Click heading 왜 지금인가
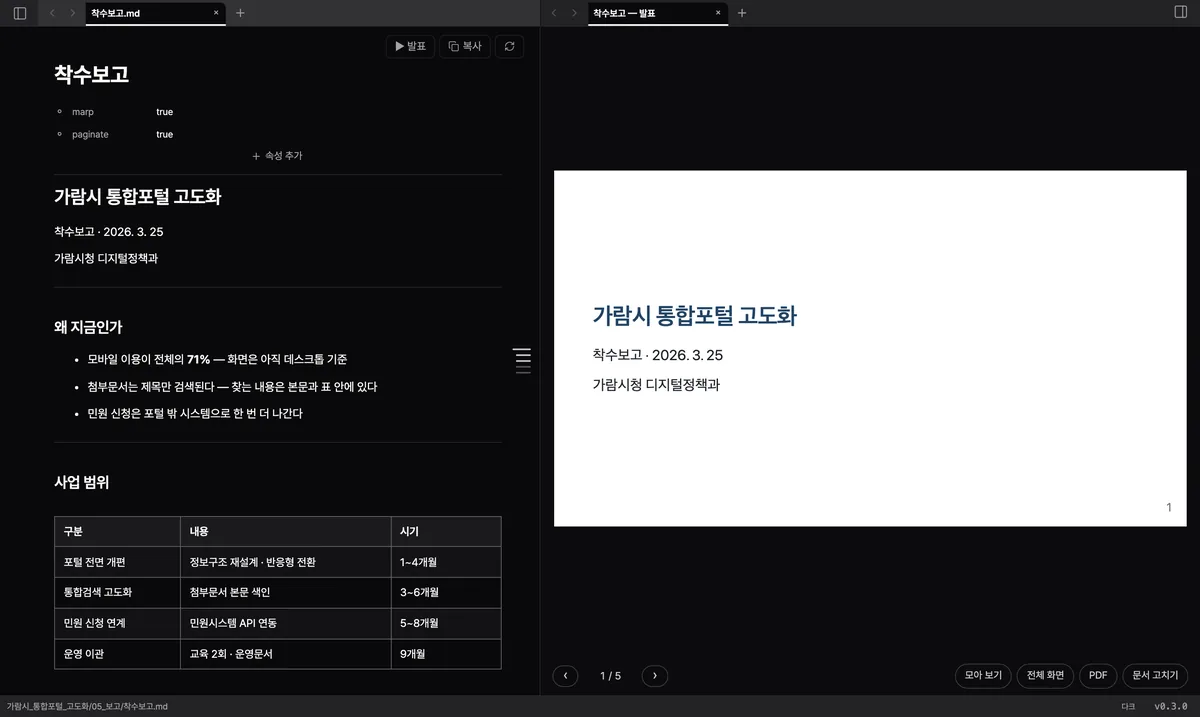 [x=88, y=327]
